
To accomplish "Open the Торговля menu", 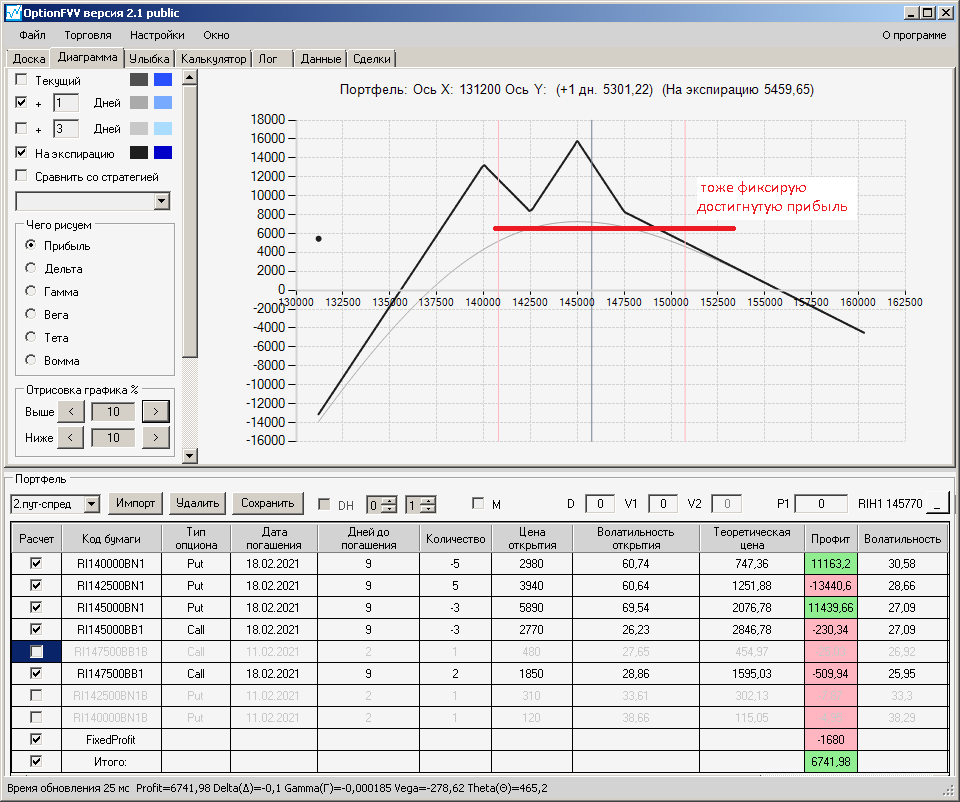I will (x=88, y=35).
